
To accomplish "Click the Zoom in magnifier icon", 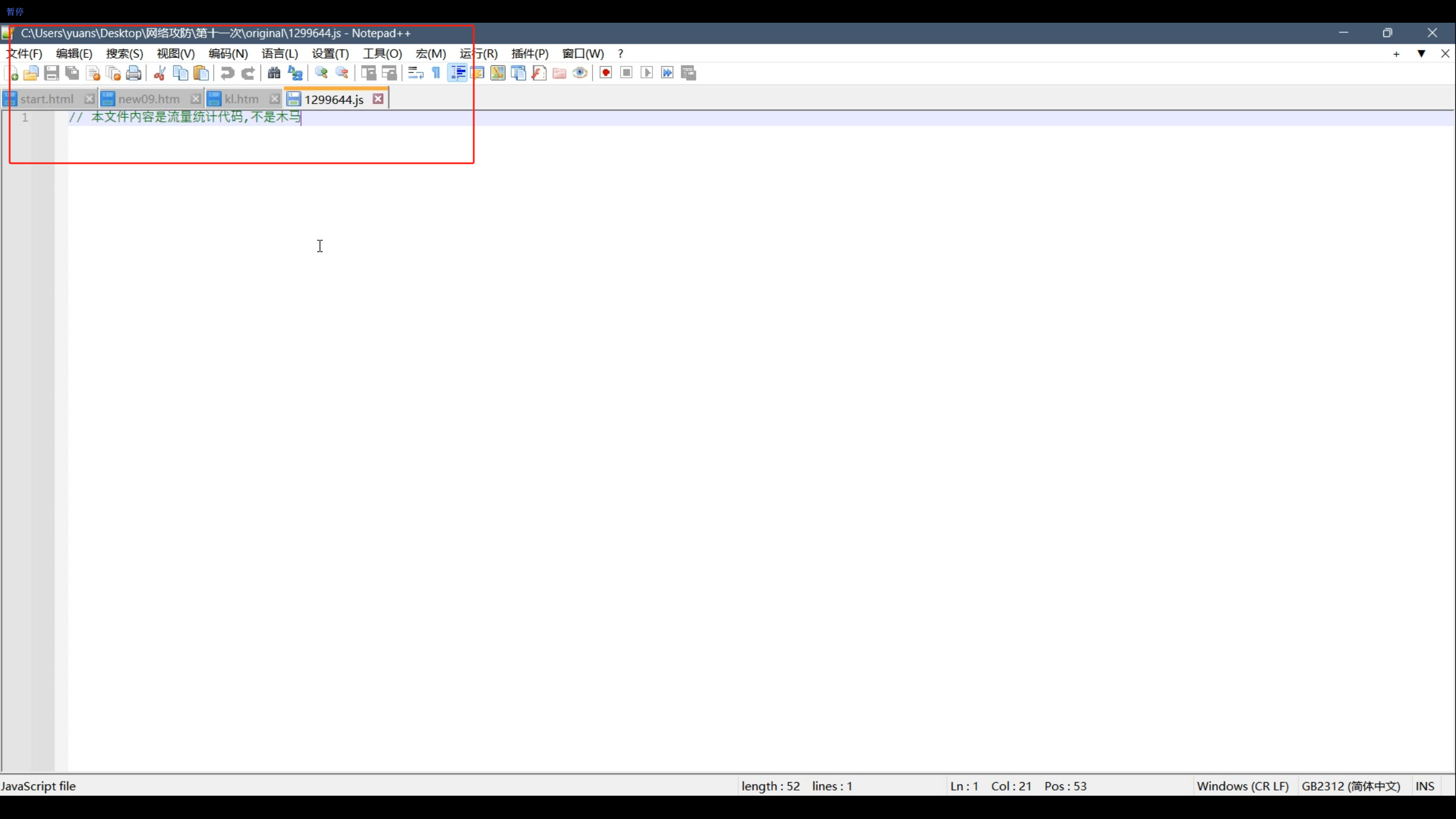I will (x=321, y=73).
